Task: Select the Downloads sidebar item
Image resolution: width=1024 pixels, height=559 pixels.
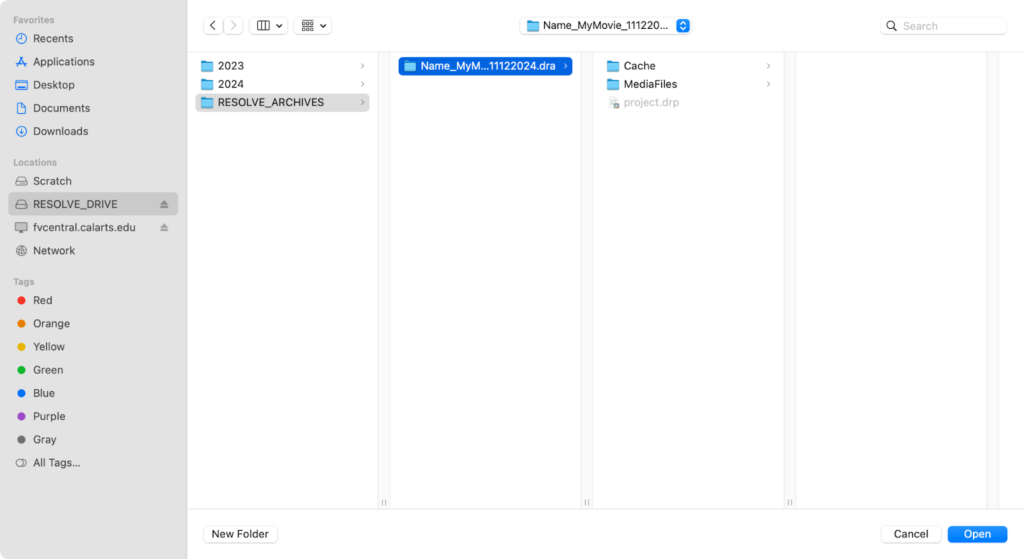Action: 60,131
